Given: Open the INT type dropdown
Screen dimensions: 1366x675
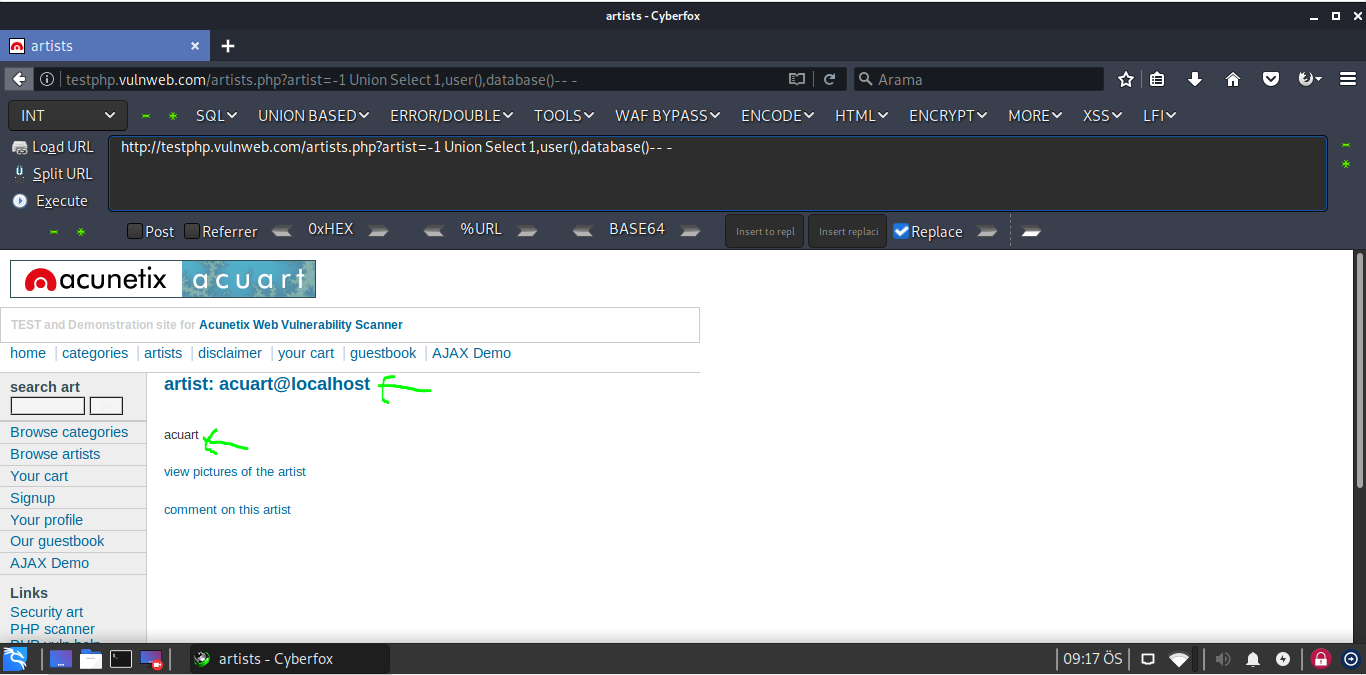Looking at the screenshot, I should pos(68,116).
